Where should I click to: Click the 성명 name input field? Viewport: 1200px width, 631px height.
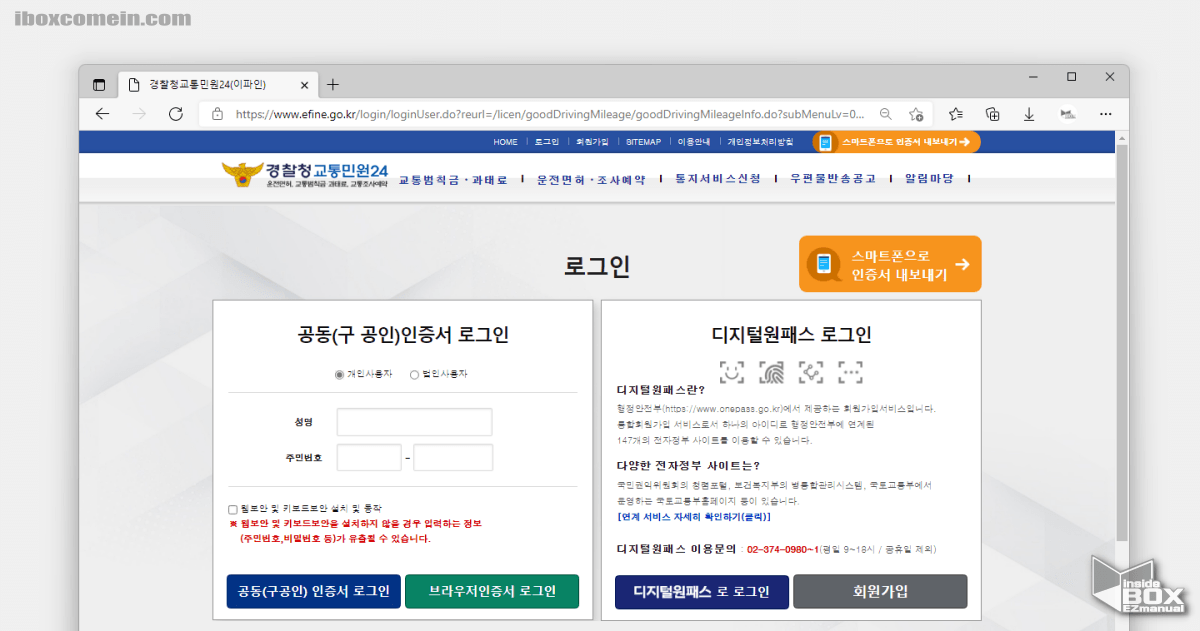(414, 422)
